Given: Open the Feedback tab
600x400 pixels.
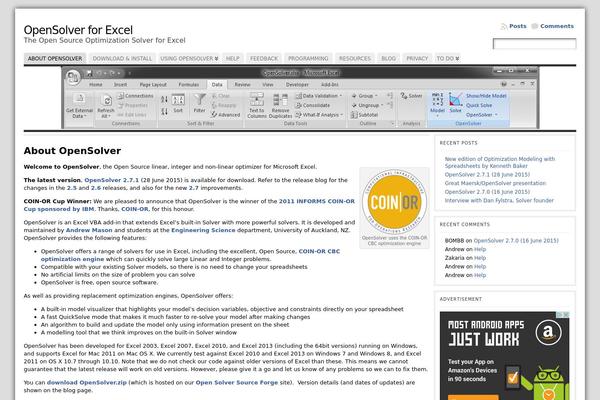Looking at the screenshot, I should pyautogui.click(x=264, y=59).
